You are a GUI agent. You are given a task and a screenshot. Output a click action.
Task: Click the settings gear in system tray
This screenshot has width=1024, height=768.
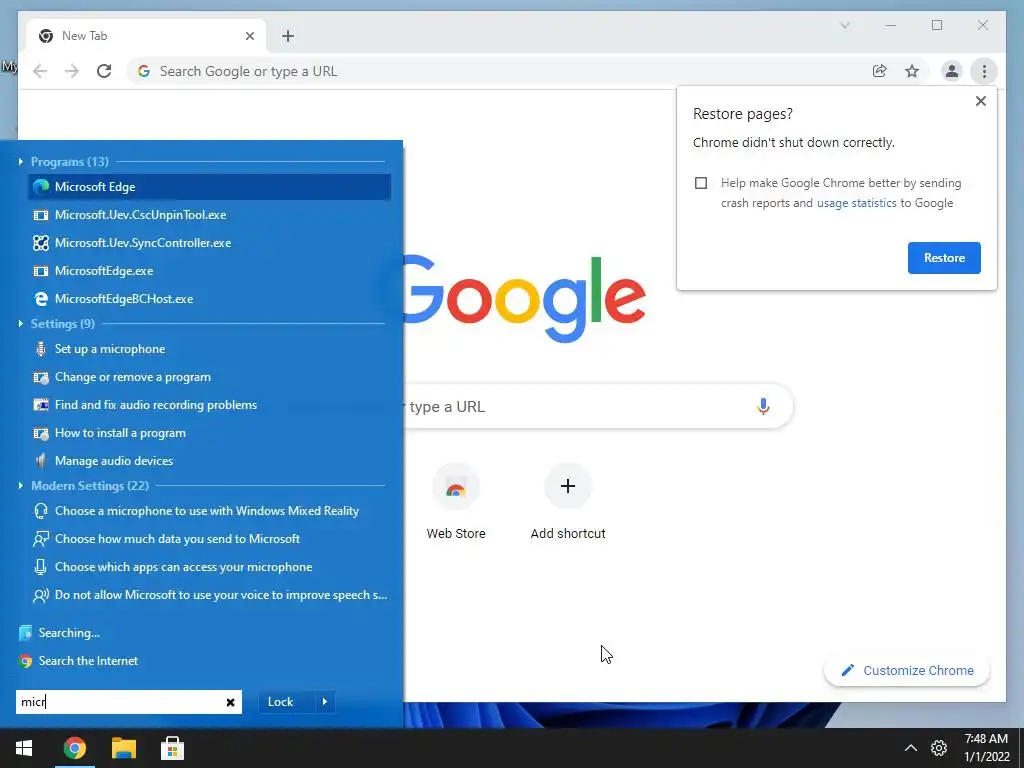[x=939, y=748]
